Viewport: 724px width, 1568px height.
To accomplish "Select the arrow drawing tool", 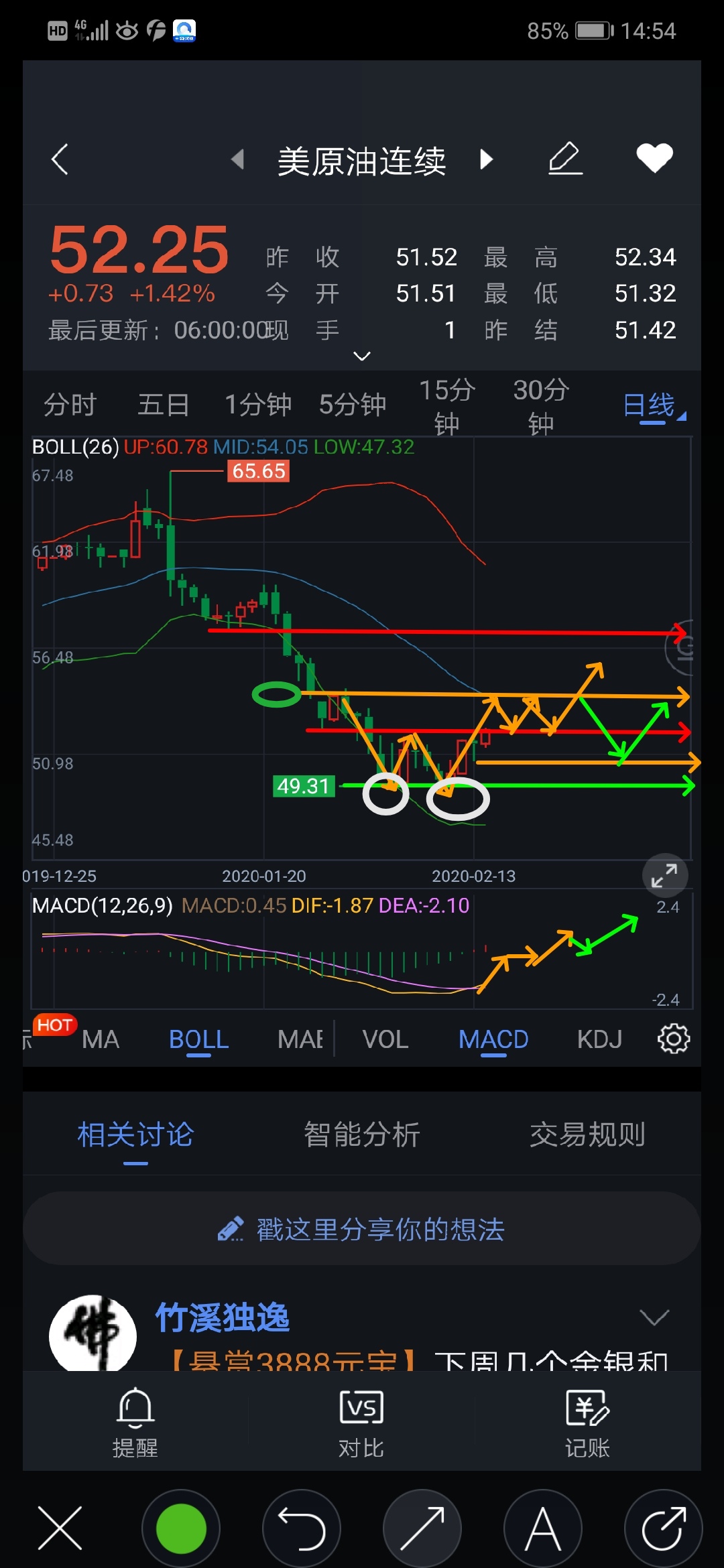I will 422,1528.
